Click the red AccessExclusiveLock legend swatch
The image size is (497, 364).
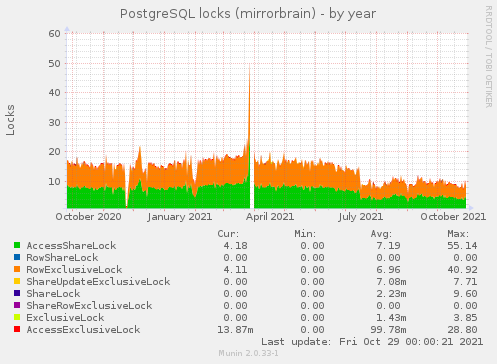click(x=17, y=329)
